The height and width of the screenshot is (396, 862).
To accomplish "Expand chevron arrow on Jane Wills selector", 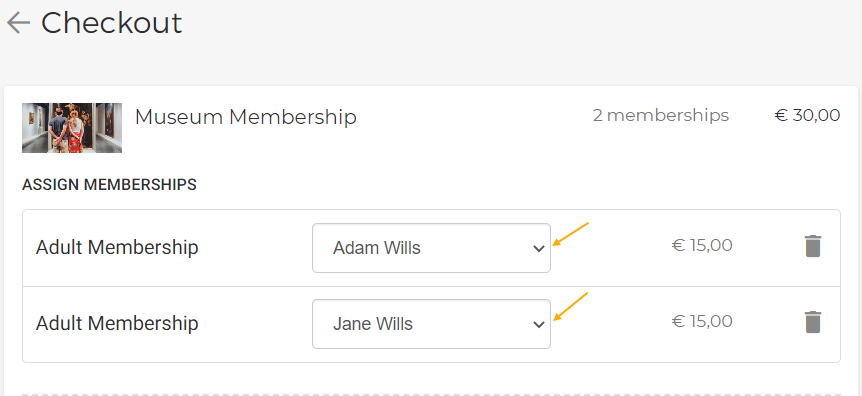I will click(539, 324).
